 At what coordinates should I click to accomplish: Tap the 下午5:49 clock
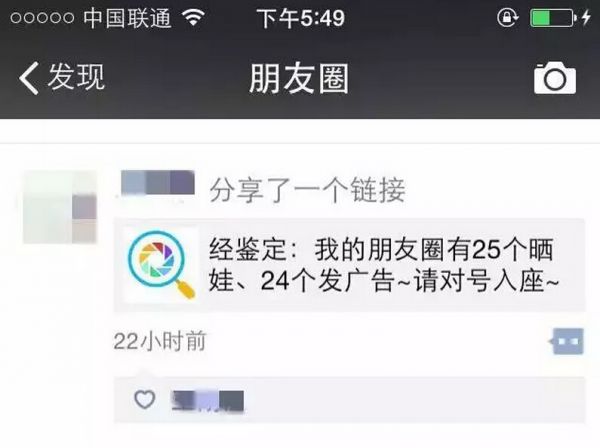(x=301, y=18)
